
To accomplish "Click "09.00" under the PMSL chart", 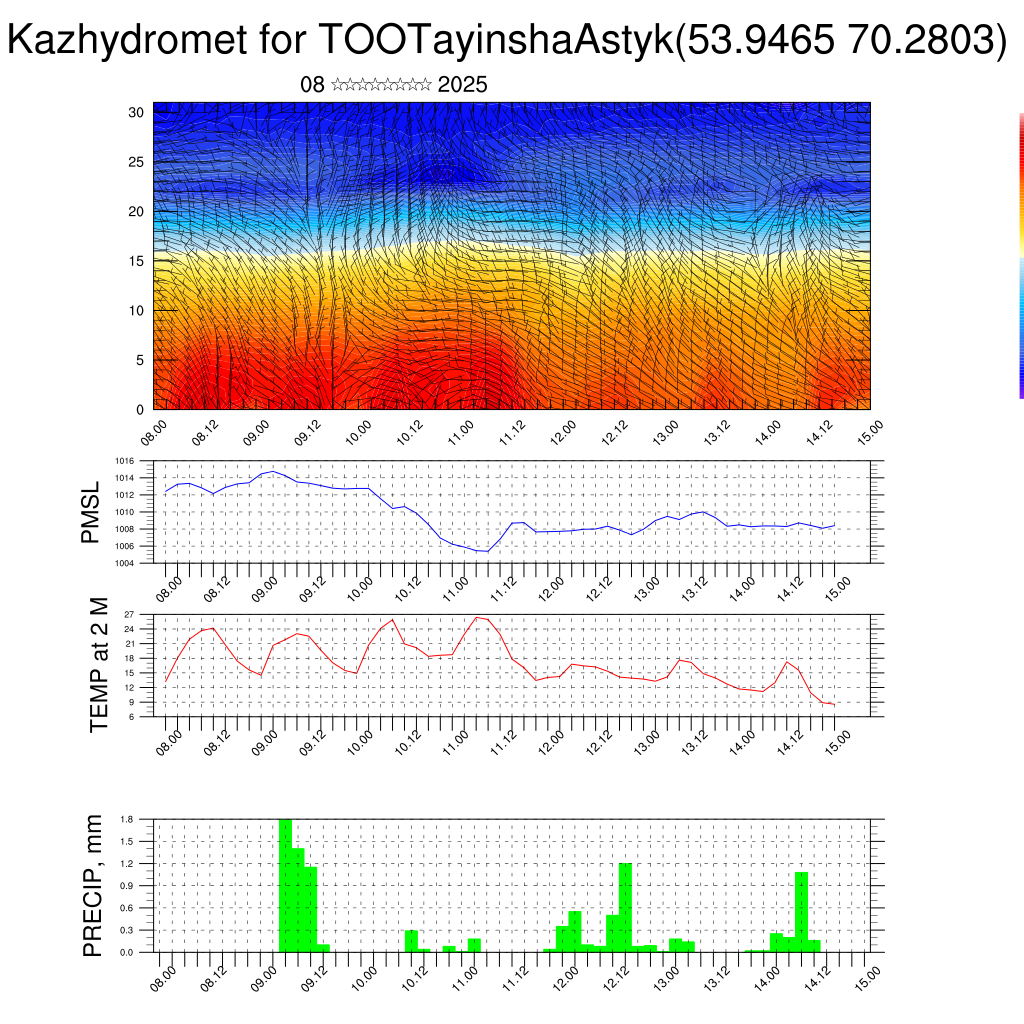I will pyautogui.click(x=264, y=589).
